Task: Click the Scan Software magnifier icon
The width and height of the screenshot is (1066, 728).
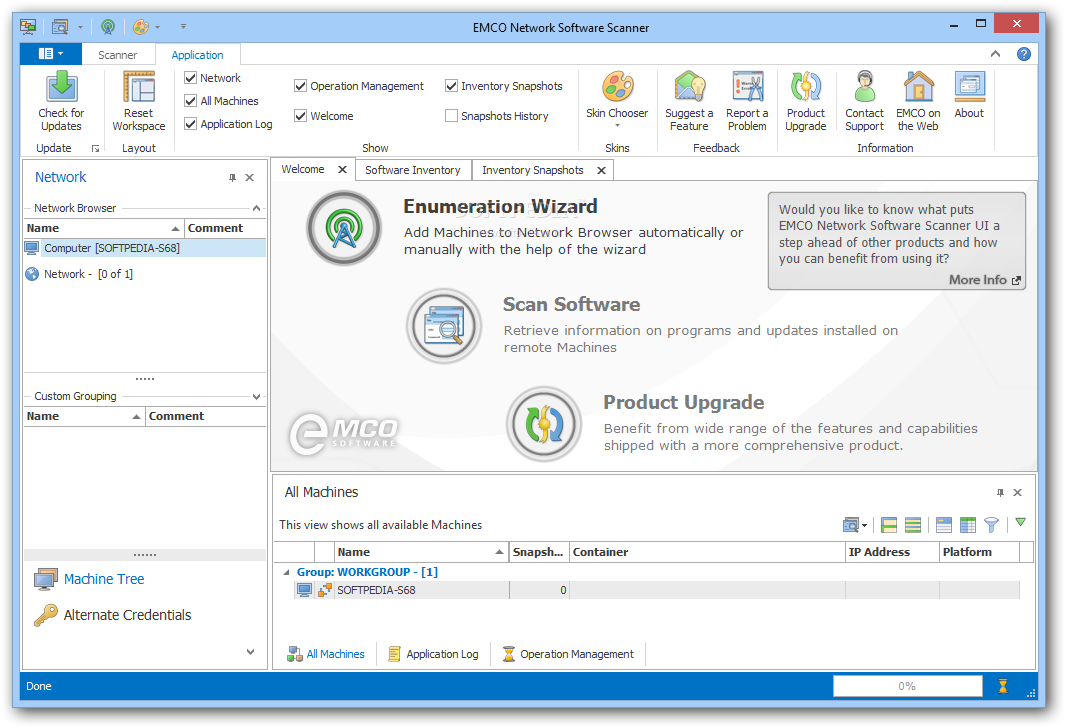Action: (x=444, y=326)
